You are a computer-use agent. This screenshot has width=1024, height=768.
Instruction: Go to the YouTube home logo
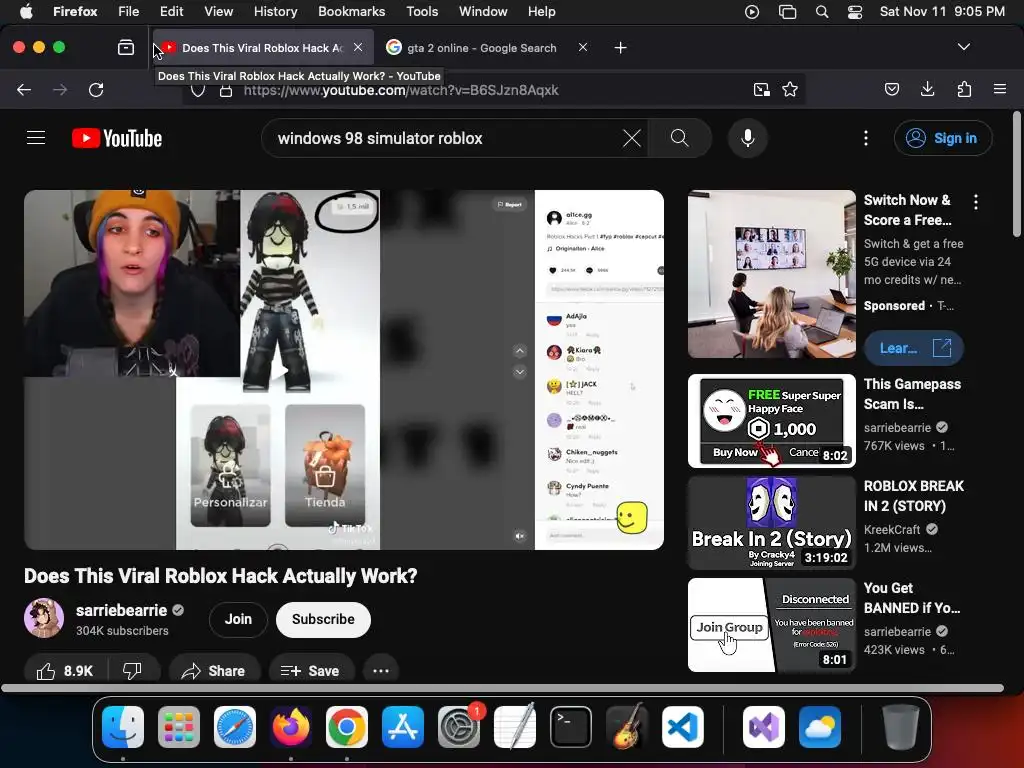(117, 138)
